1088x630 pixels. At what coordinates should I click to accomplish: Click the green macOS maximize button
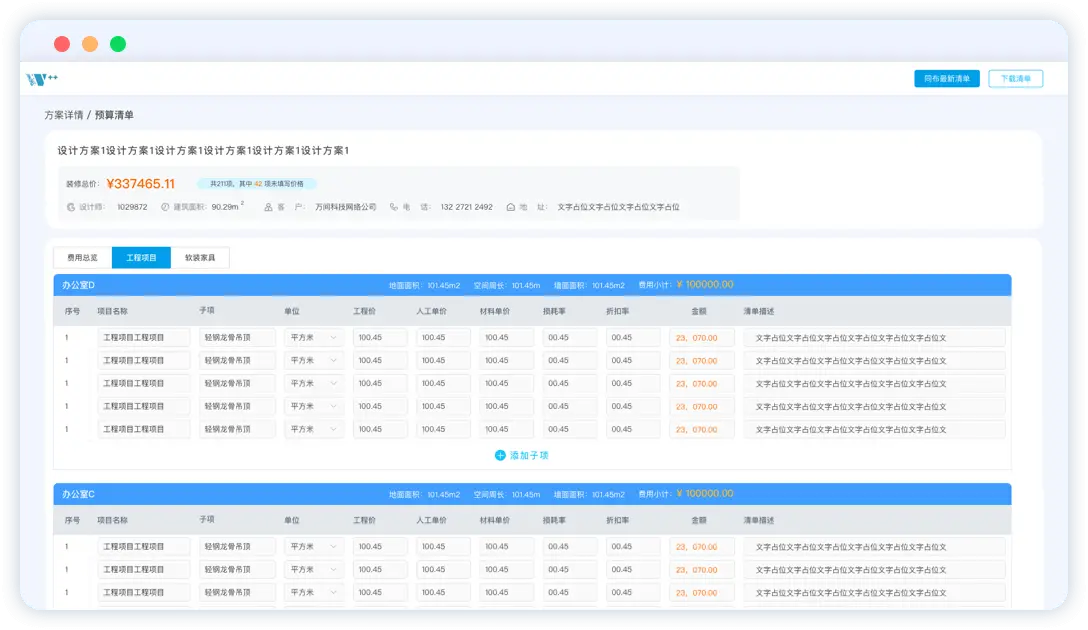pos(118,44)
